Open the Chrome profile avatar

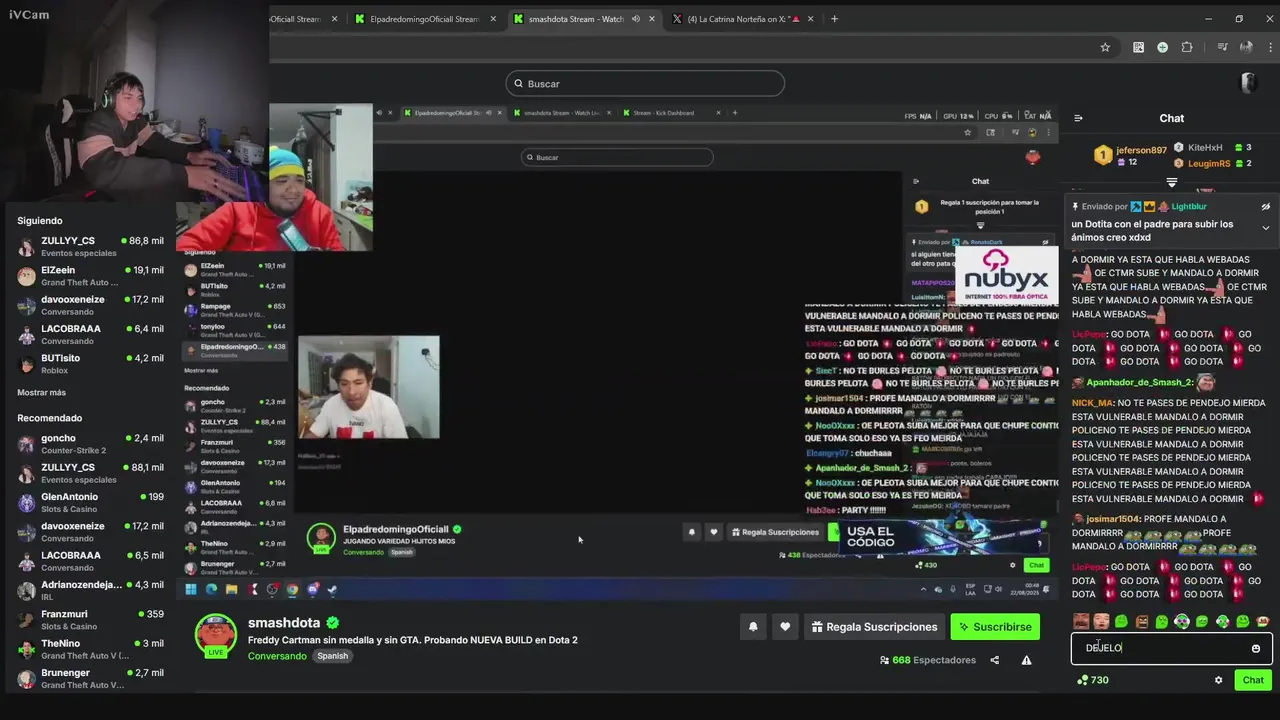pos(1246,47)
